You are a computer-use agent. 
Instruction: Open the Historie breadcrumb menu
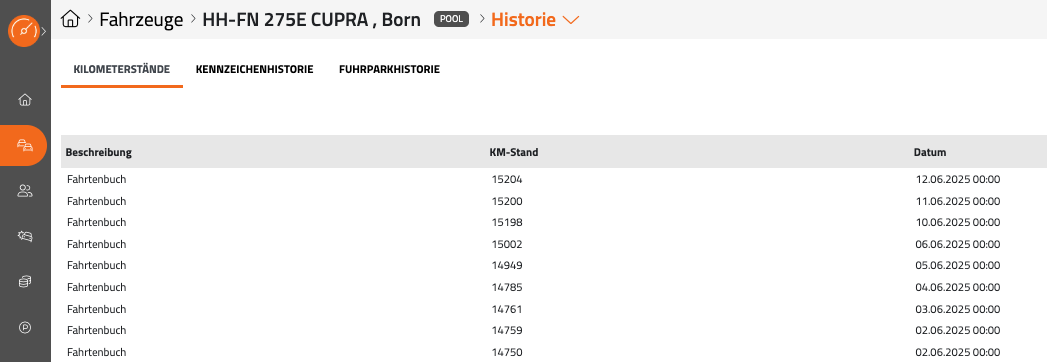pos(524,19)
